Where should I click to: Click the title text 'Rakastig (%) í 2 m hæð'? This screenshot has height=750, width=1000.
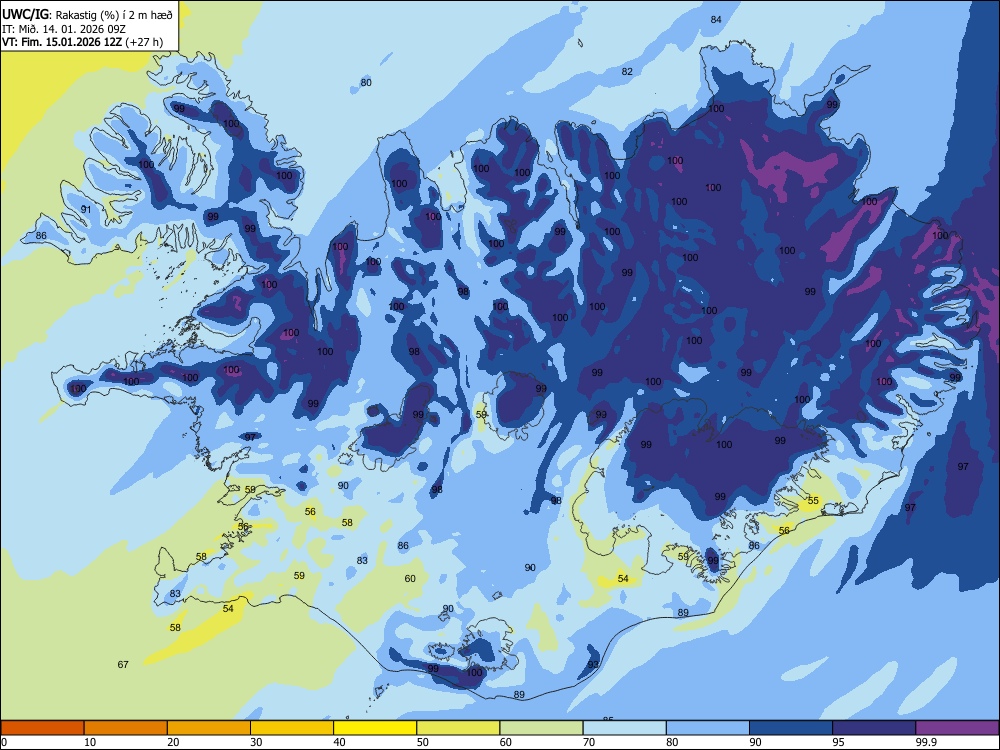(114, 15)
